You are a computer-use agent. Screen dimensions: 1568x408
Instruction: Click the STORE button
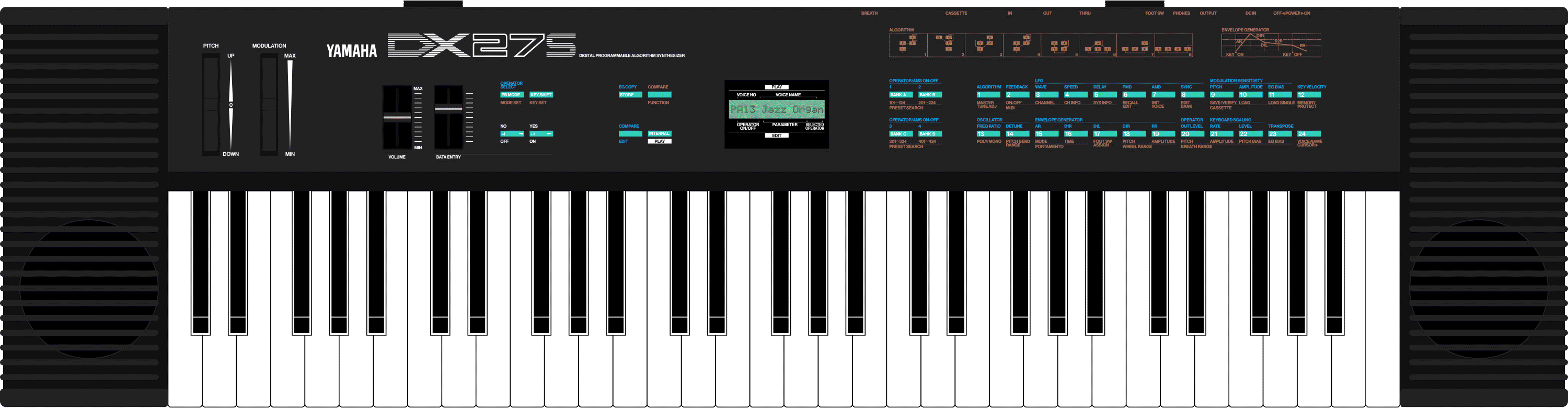tap(631, 95)
